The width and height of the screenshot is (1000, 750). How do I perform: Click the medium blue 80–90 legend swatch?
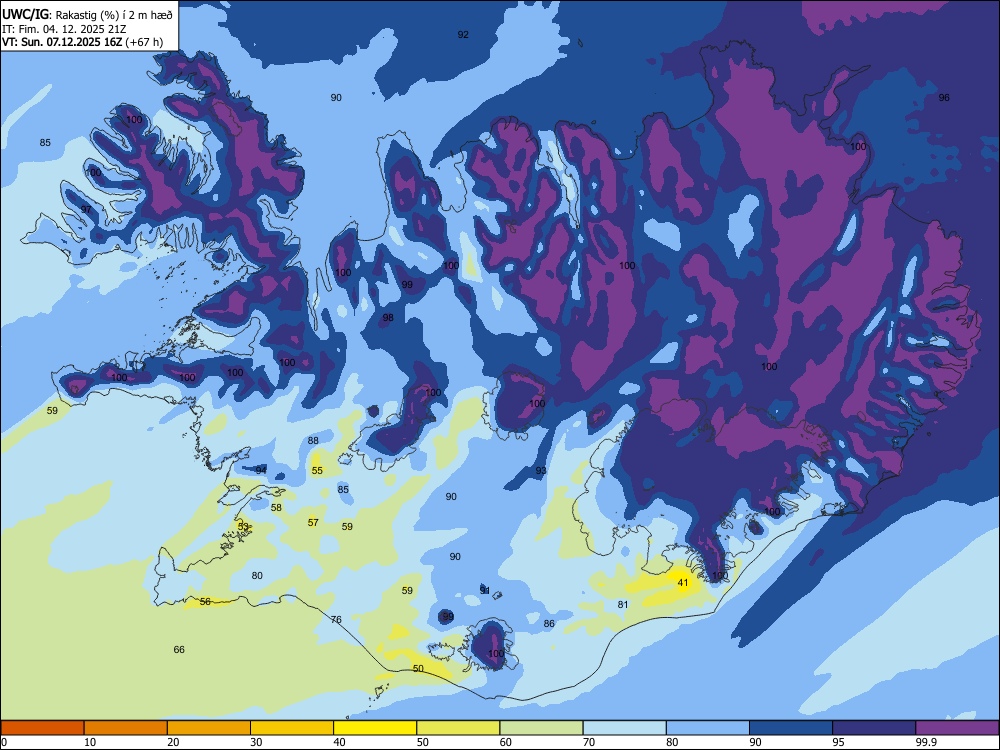click(x=708, y=728)
